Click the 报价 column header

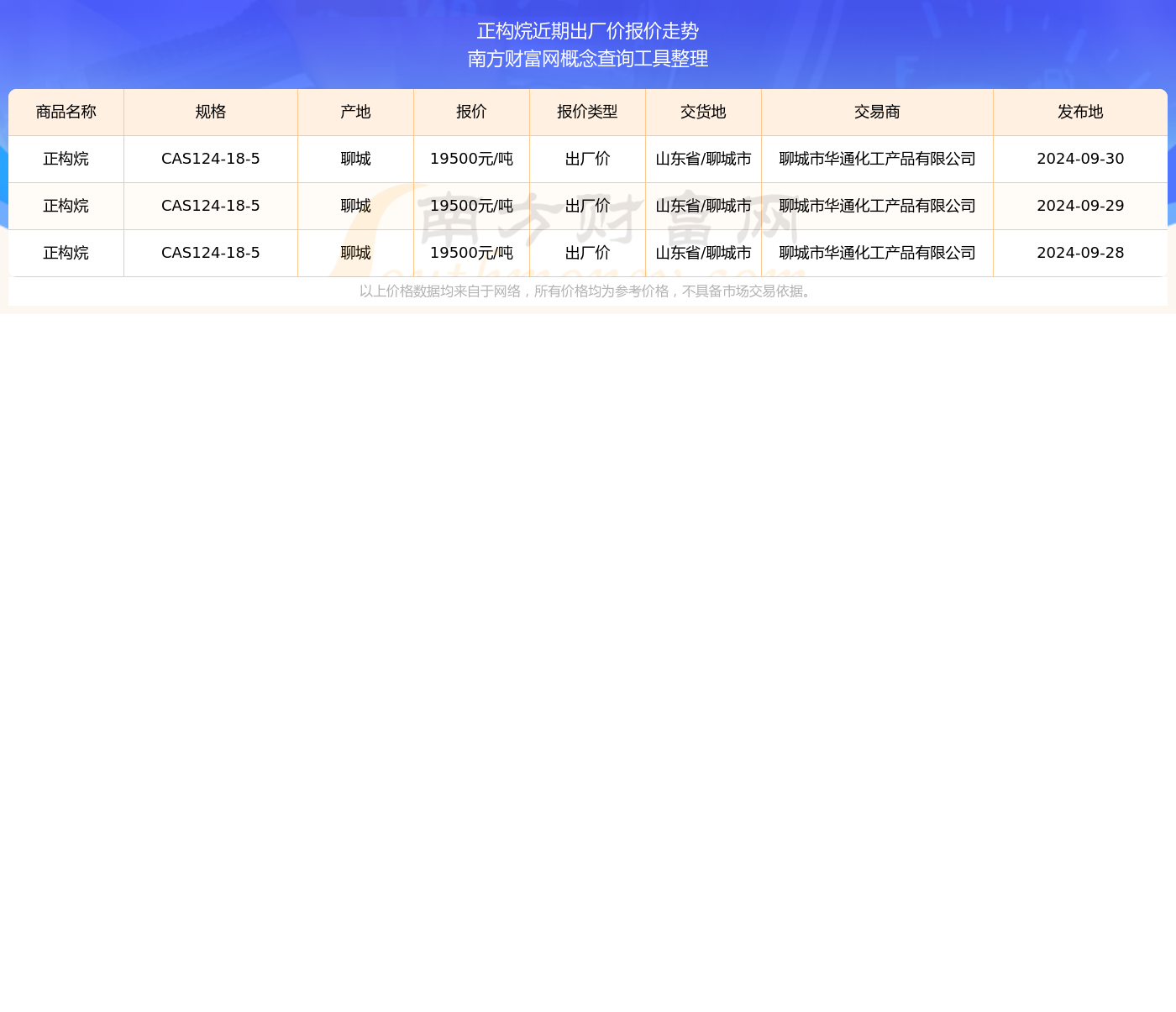tap(472, 113)
